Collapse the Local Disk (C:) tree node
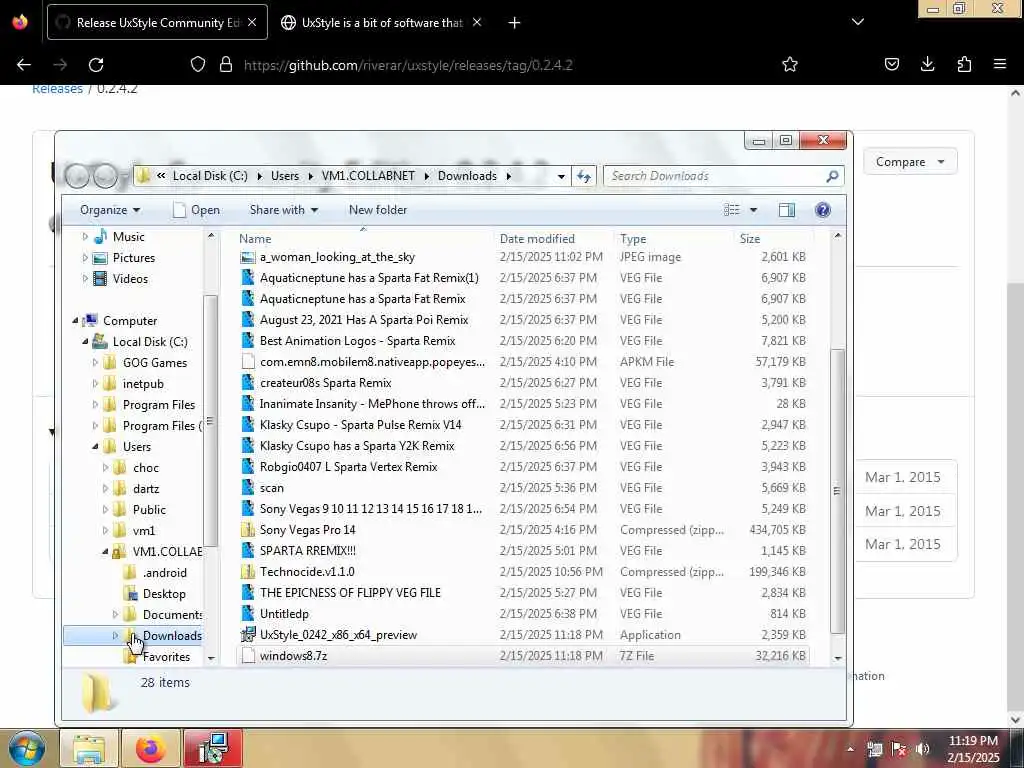 pos(85,342)
